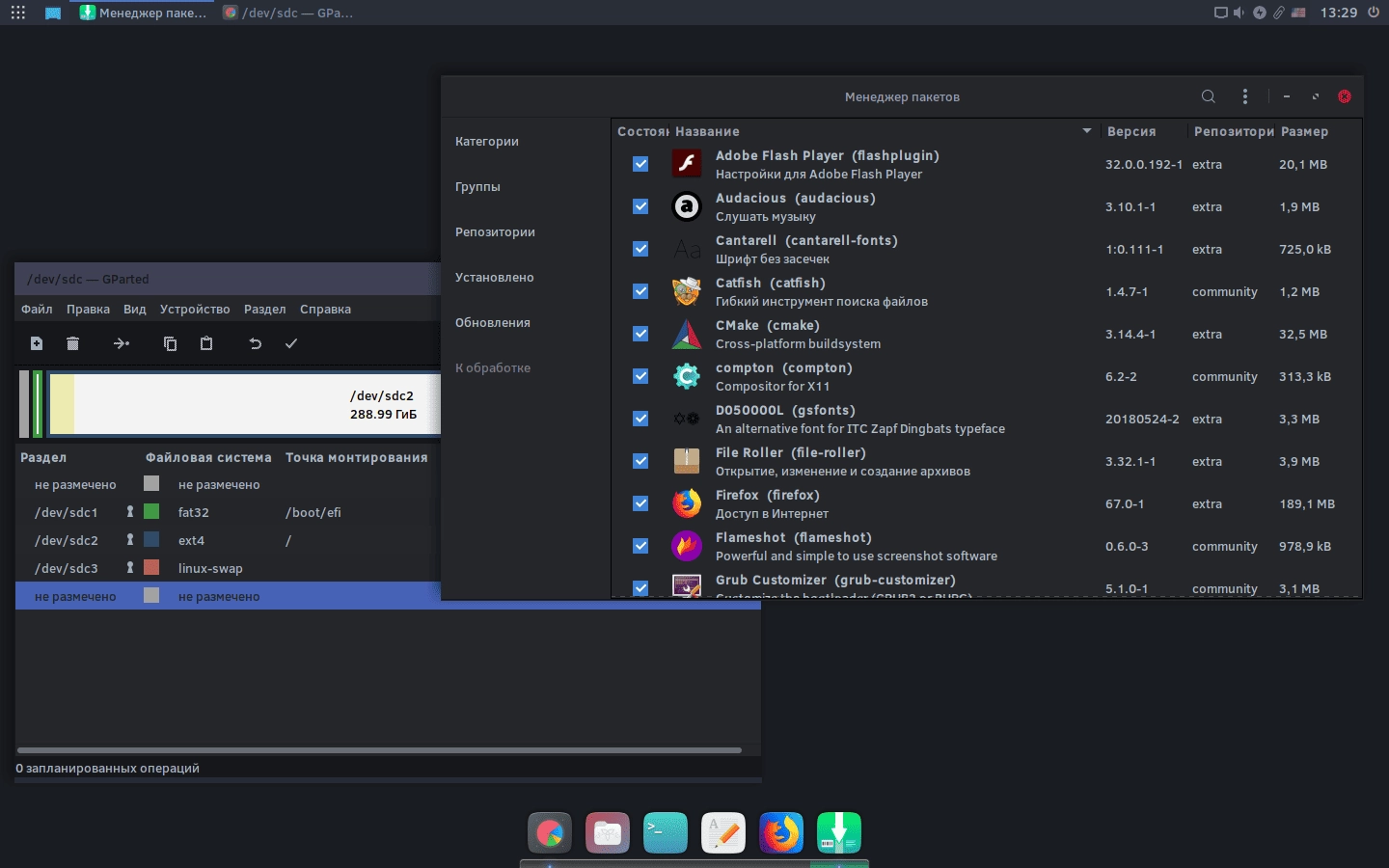Image resolution: width=1389 pixels, height=868 pixels.
Task: Click the Audacious package icon
Action: pyautogui.click(x=687, y=206)
